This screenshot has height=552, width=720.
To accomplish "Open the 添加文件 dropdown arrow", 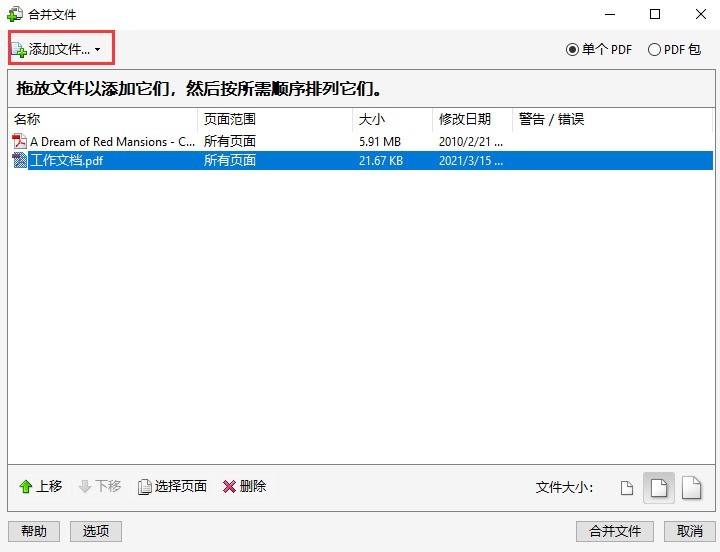I will 97,50.
